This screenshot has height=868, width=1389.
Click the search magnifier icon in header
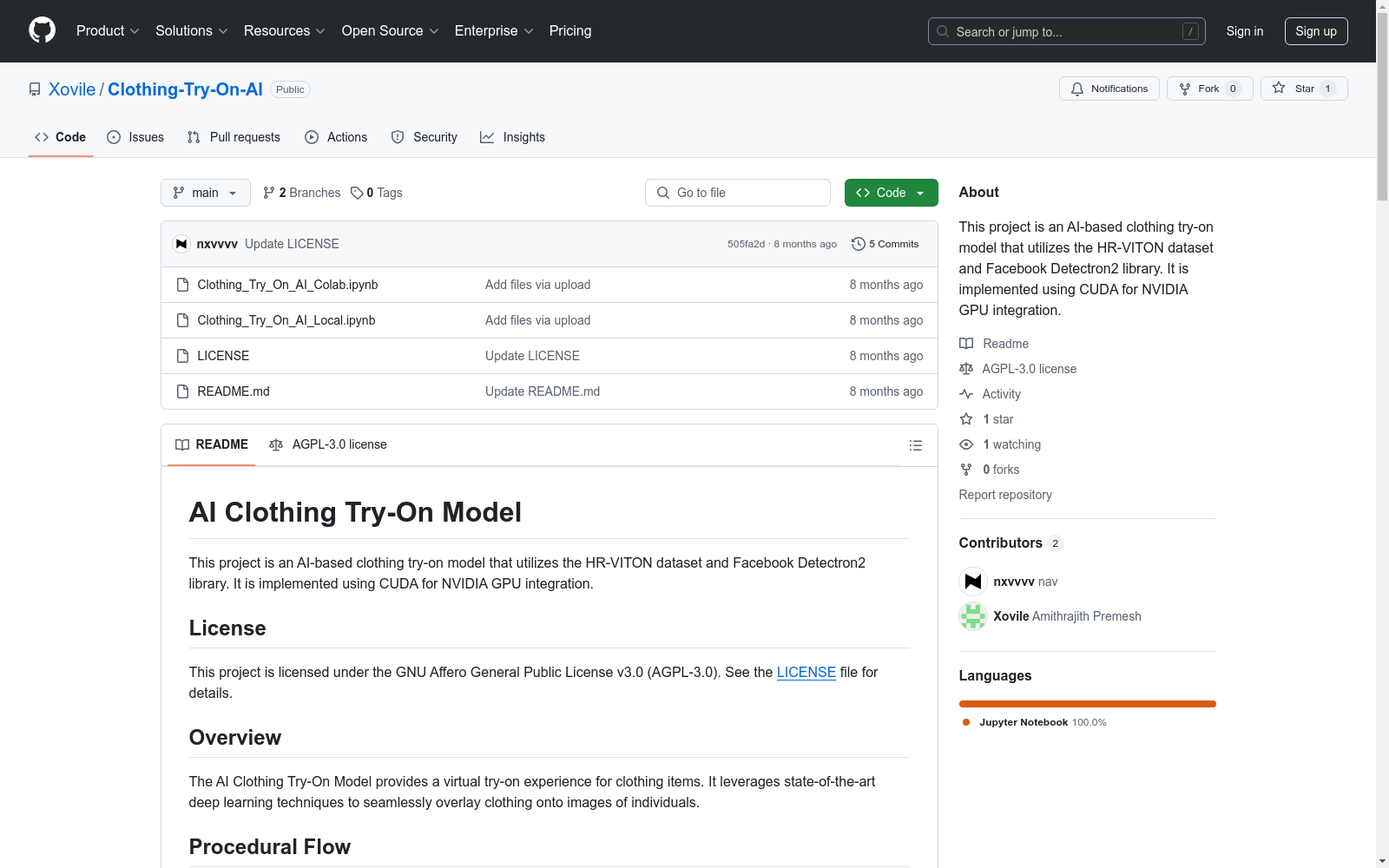[943, 31]
